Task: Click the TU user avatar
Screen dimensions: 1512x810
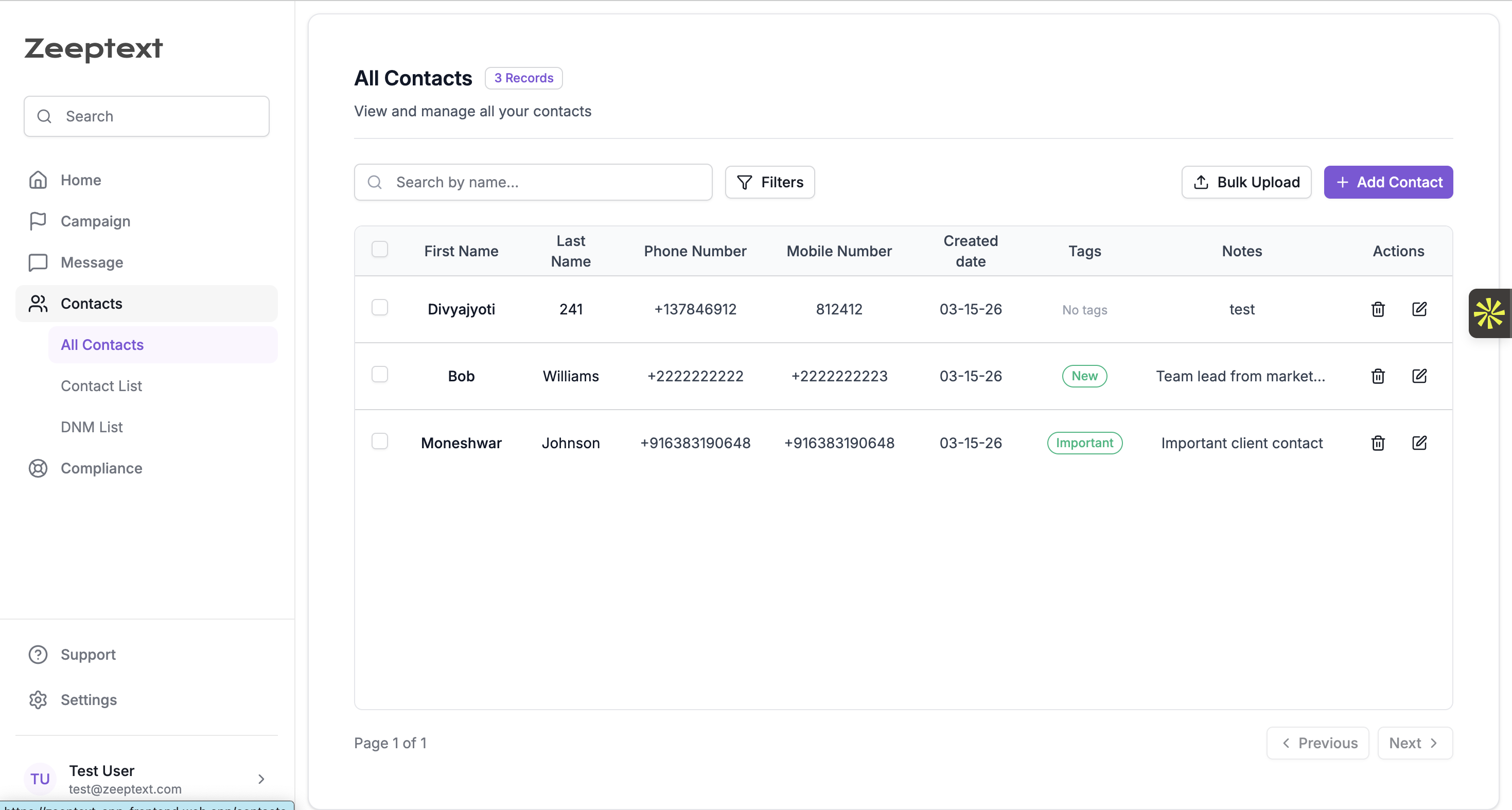Action: [40, 779]
